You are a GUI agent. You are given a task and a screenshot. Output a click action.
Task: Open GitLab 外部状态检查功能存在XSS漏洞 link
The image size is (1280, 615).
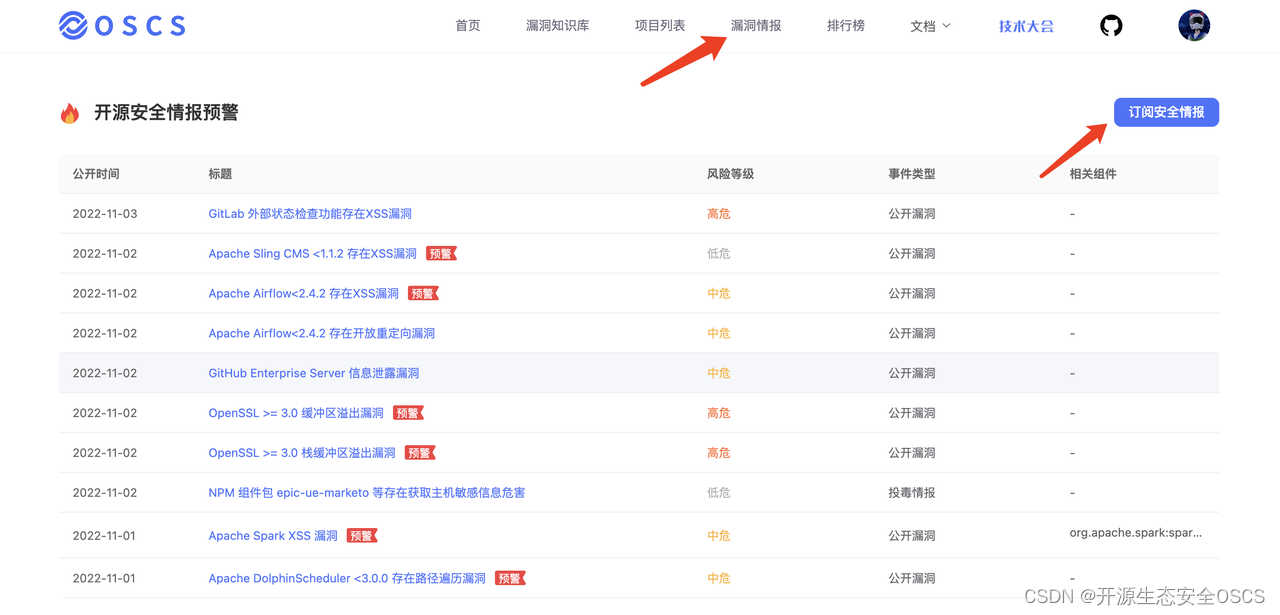(x=310, y=214)
